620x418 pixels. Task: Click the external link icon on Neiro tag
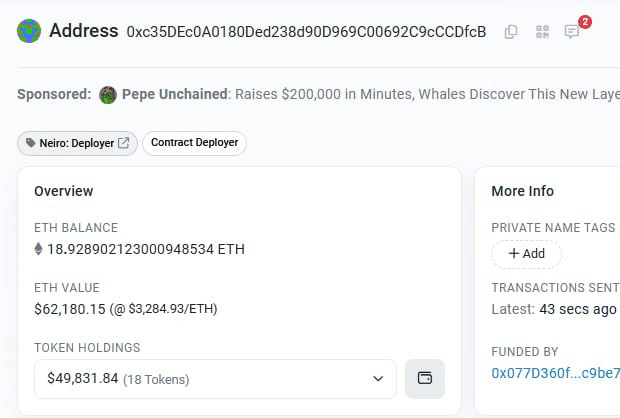point(124,143)
